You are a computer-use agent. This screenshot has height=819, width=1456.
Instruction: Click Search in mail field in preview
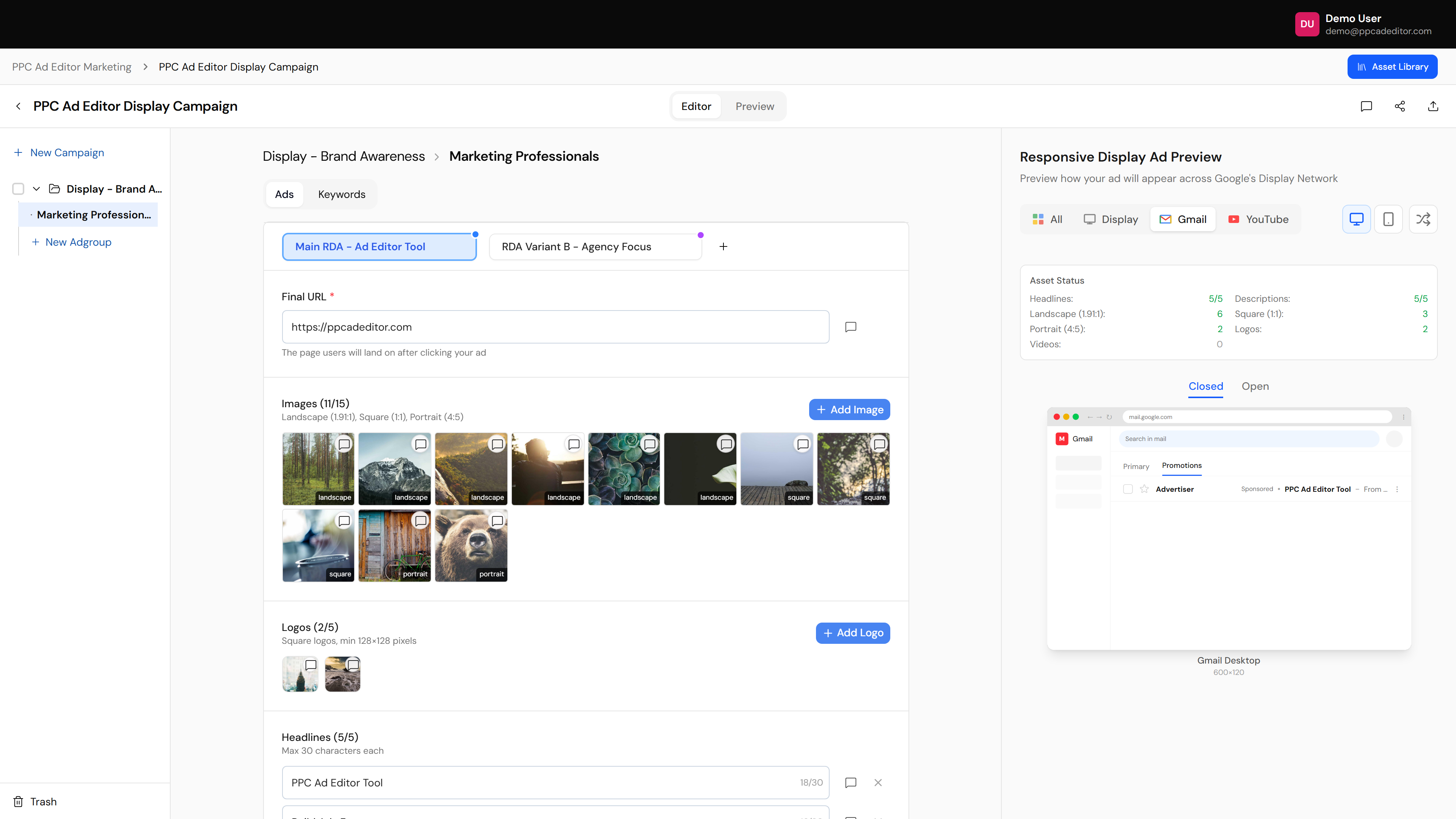click(x=1249, y=439)
